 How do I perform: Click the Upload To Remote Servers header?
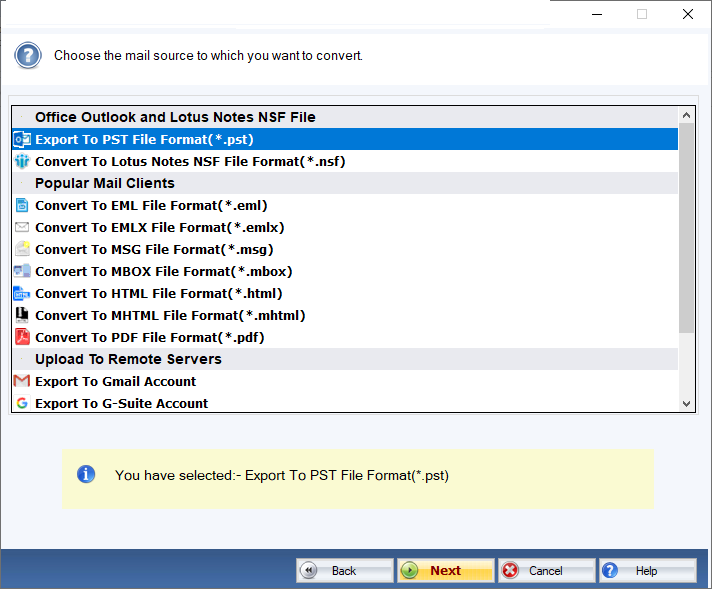coord(345,359)
